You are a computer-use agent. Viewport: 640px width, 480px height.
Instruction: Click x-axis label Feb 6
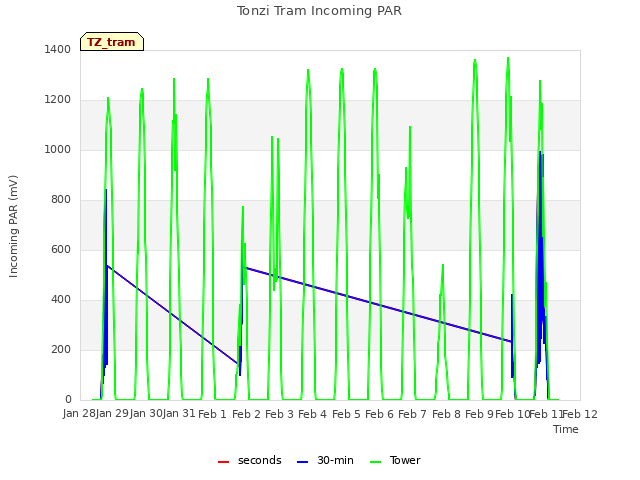pos(379,414)
